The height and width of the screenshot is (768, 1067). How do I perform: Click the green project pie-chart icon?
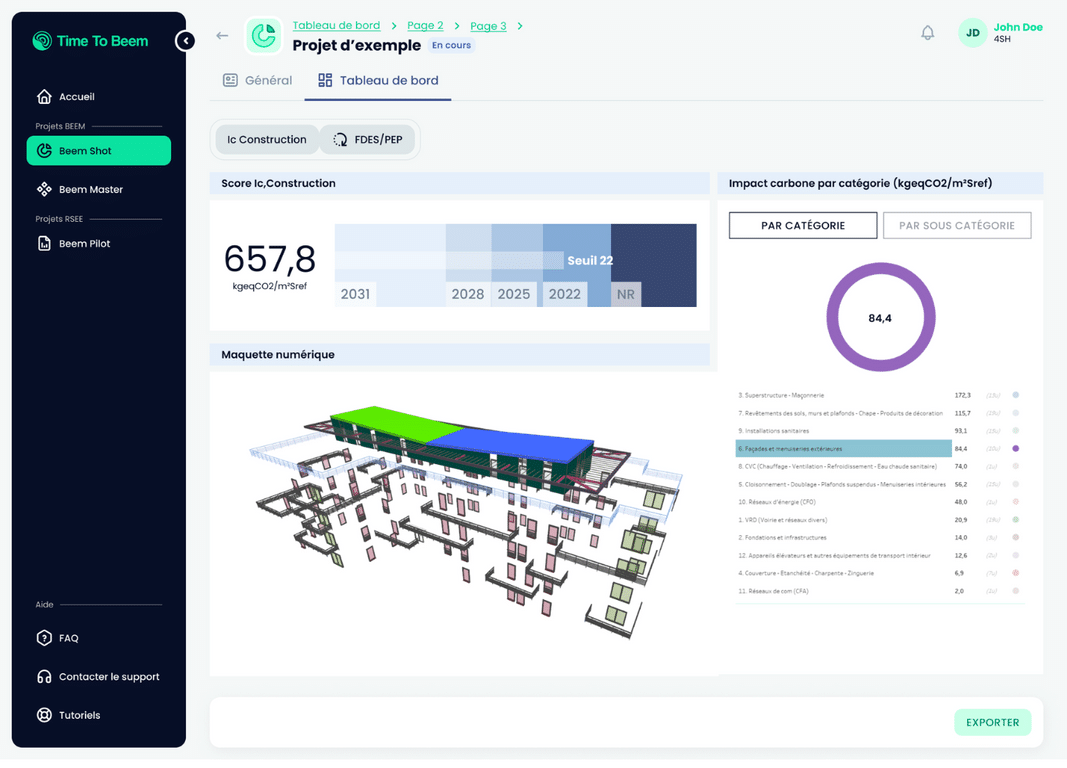point(263,35)
